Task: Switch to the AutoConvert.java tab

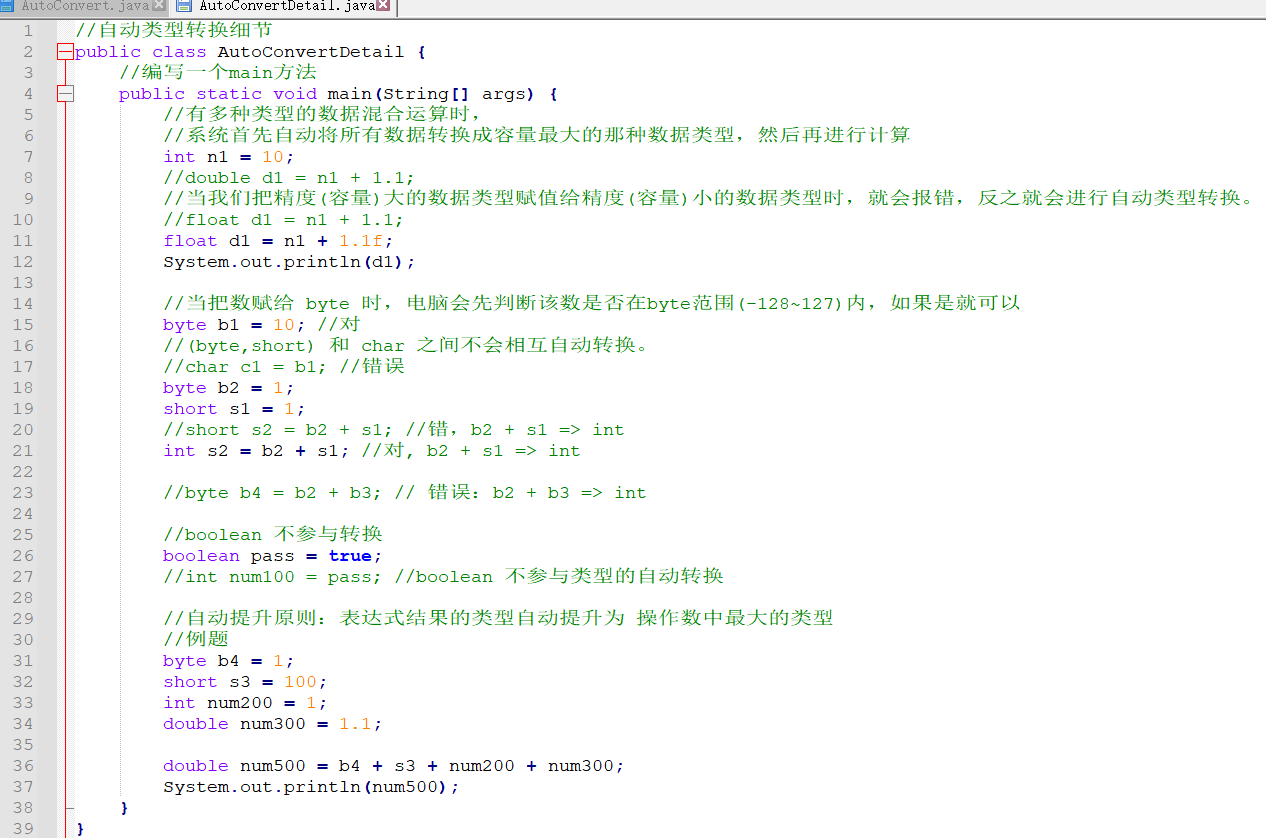Action: tap(85, 6)
